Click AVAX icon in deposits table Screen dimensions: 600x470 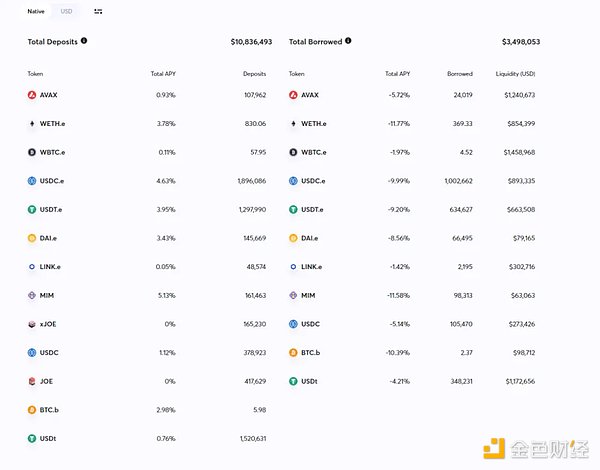32,95
